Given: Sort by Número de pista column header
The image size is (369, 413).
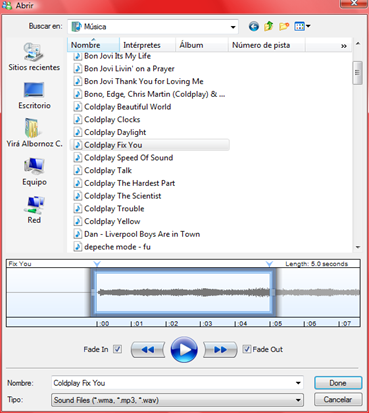Looking at the screenshot, I should (x=267, y=45).
